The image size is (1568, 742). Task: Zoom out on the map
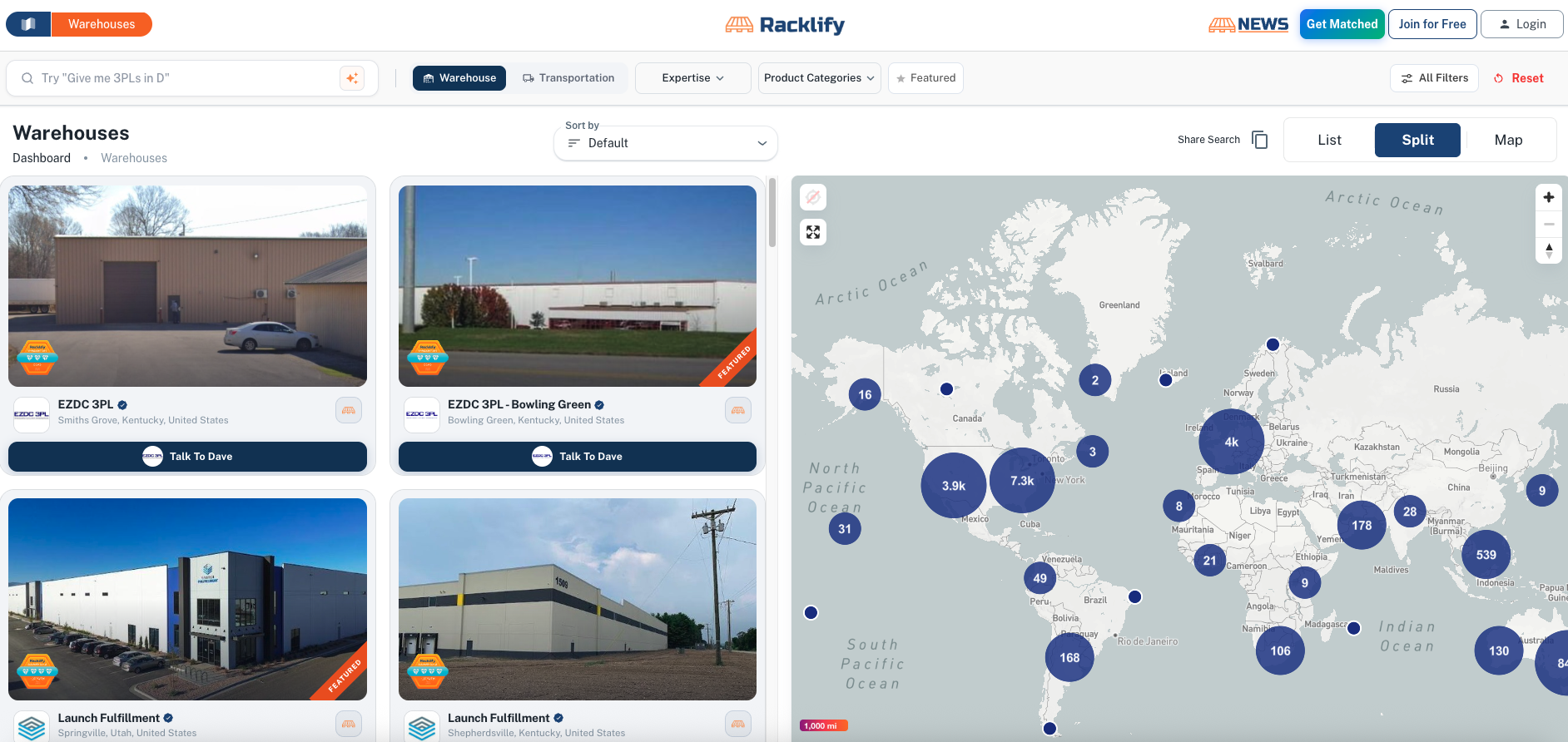1549,224
